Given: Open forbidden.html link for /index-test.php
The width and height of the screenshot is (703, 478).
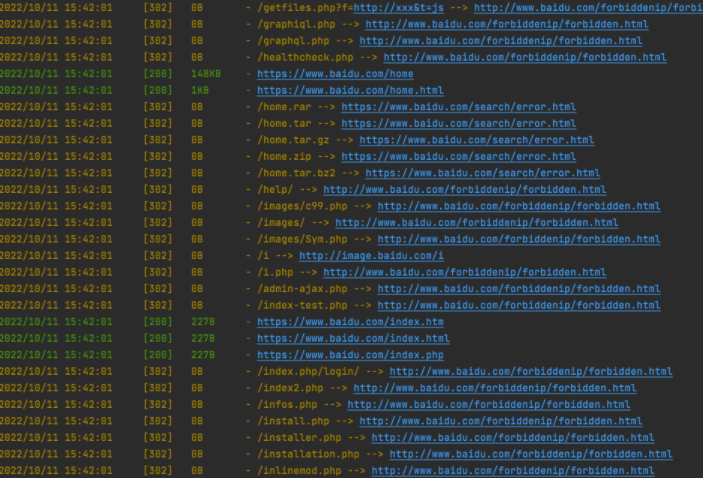Looking at the screenshot, I should tap(519, 305).
